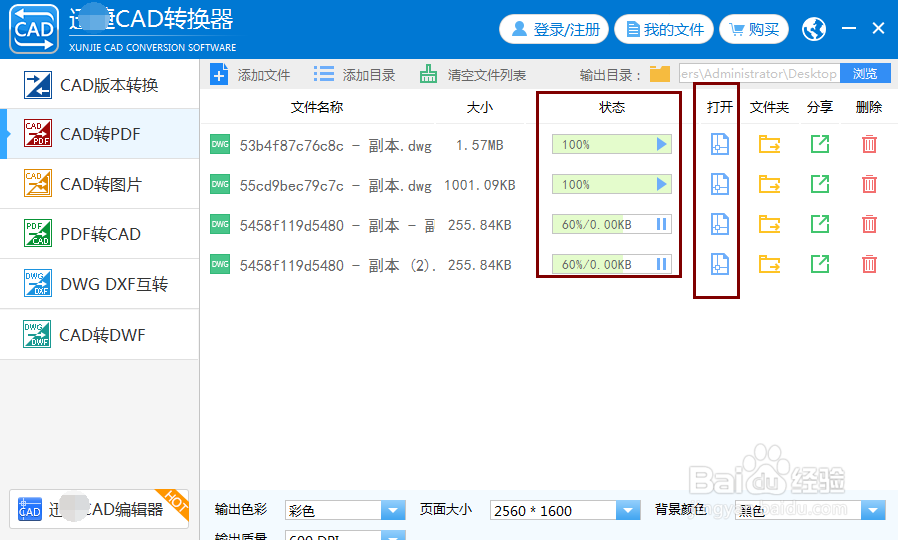898x540 pixels.
Task: Open converted file for 副本 (2) row
Action: pyautogui.click(x=719, y=265)
